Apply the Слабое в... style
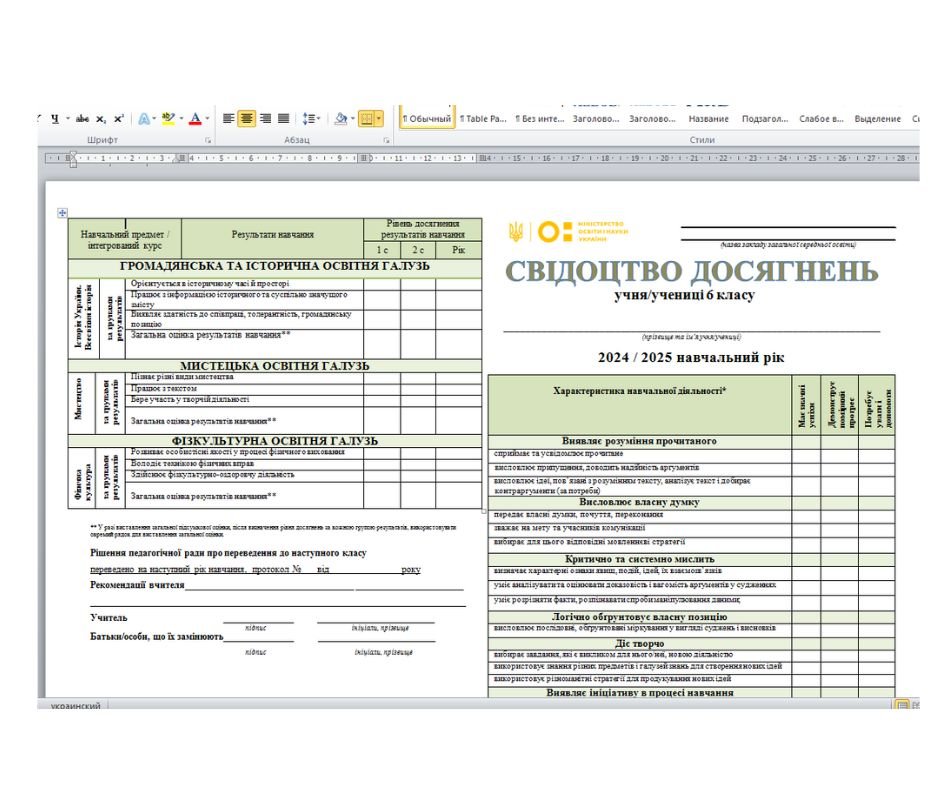 [x=821, y=119]
